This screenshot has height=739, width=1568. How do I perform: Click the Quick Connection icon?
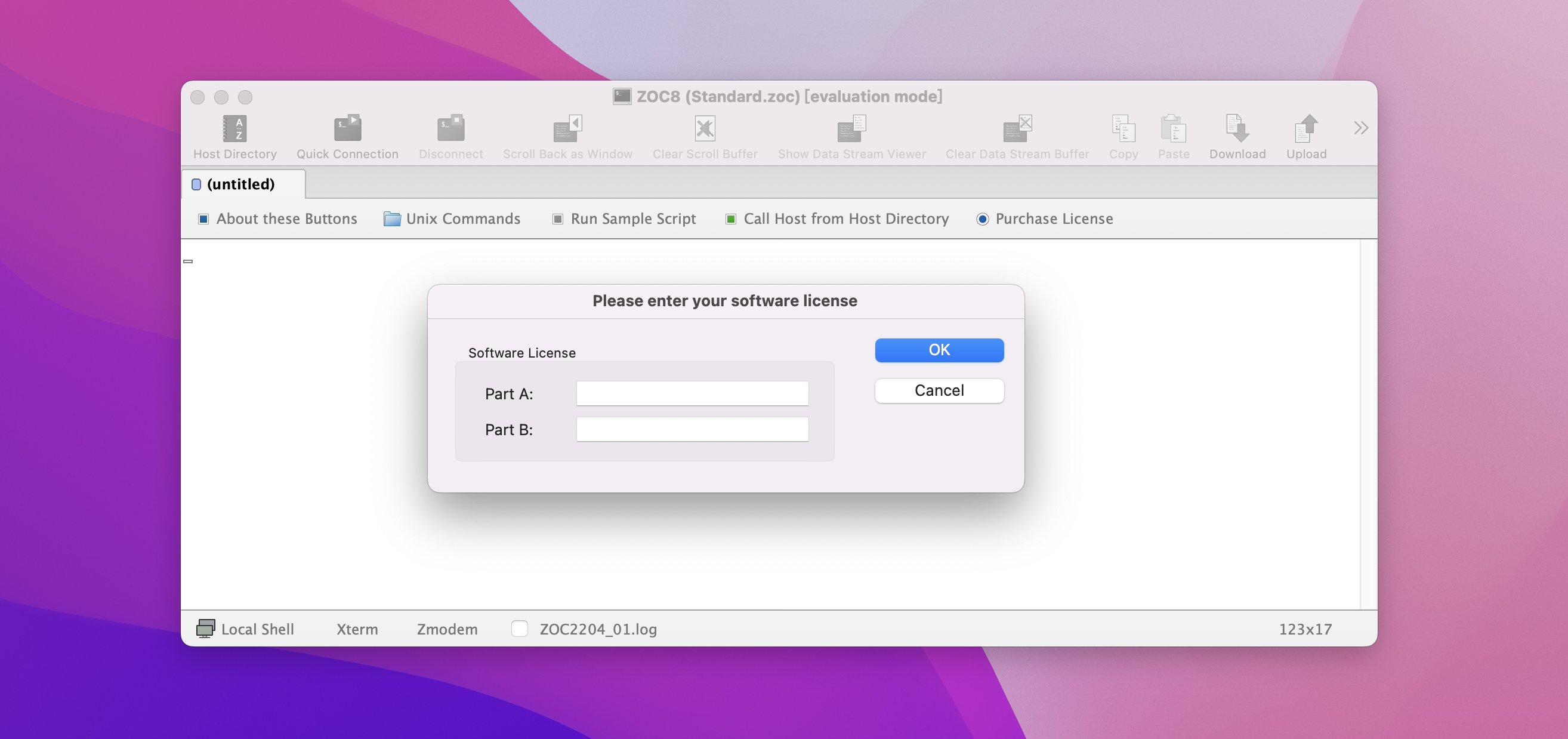347,129
